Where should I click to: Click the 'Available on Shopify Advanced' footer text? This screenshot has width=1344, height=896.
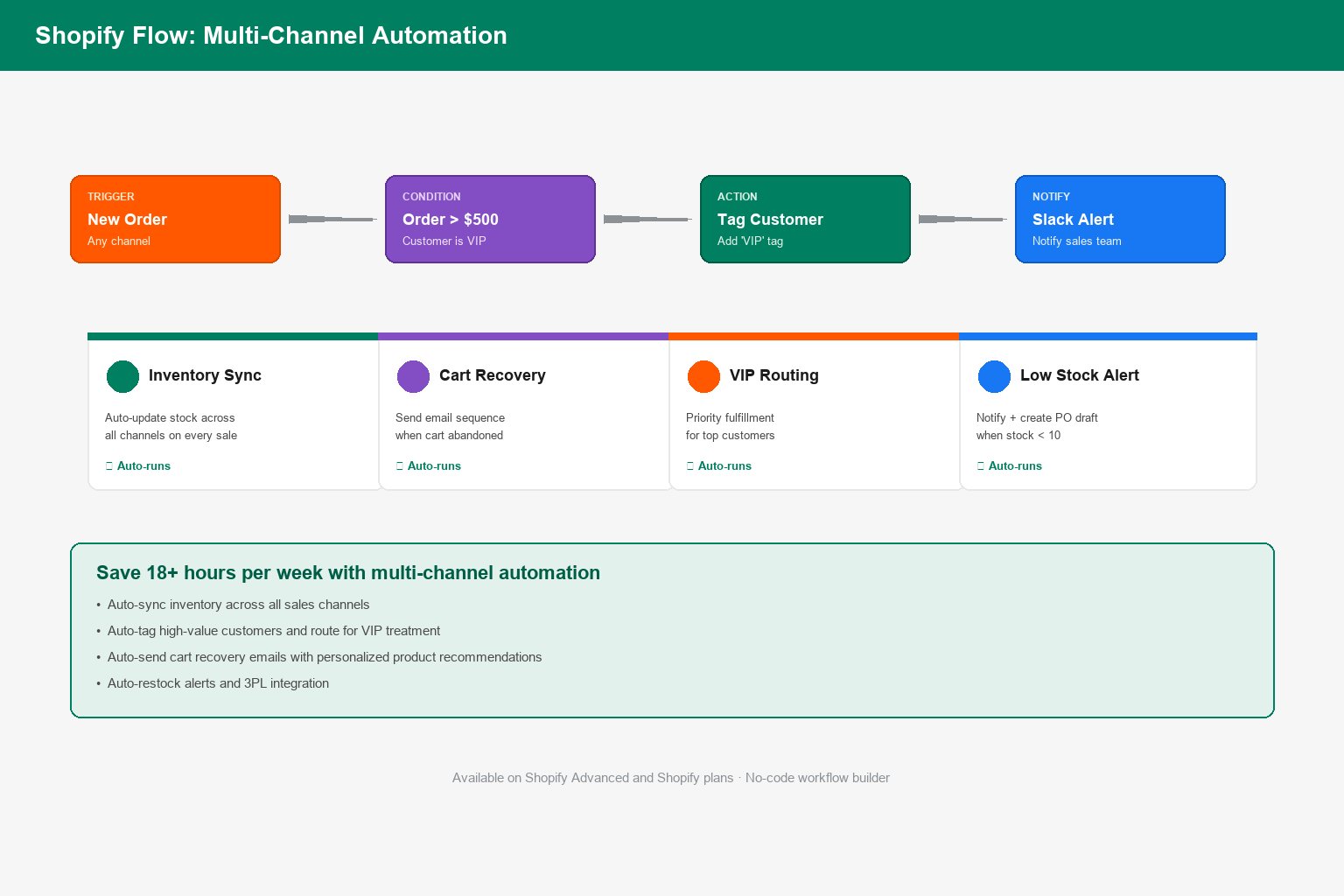[671, 778]
